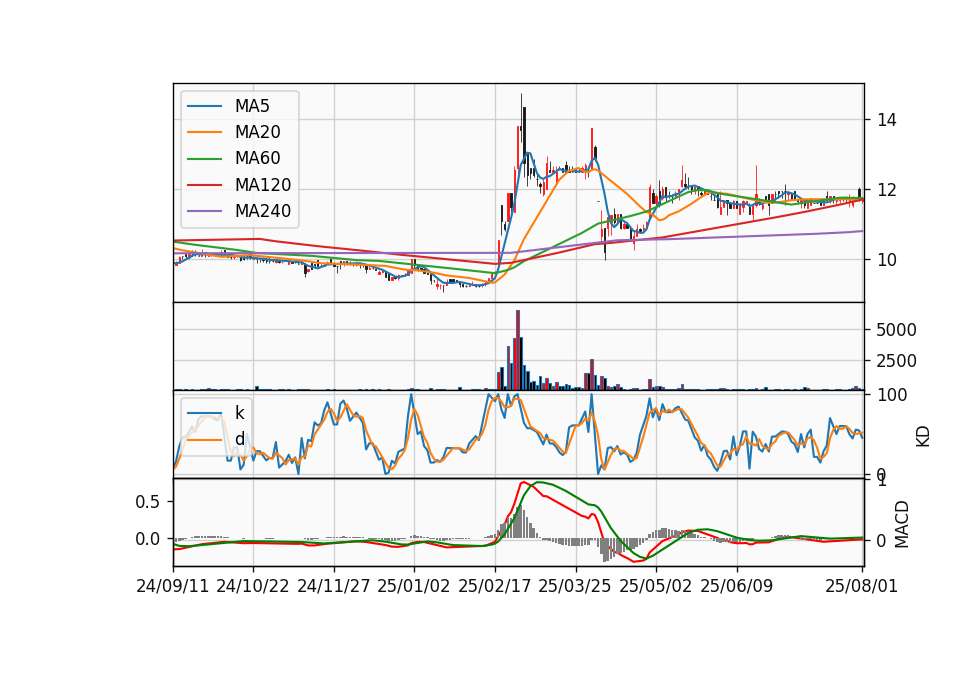Viewport: 960px width, 690px height.
Task: Click the MA60 legend label
Action: (257, 159)
